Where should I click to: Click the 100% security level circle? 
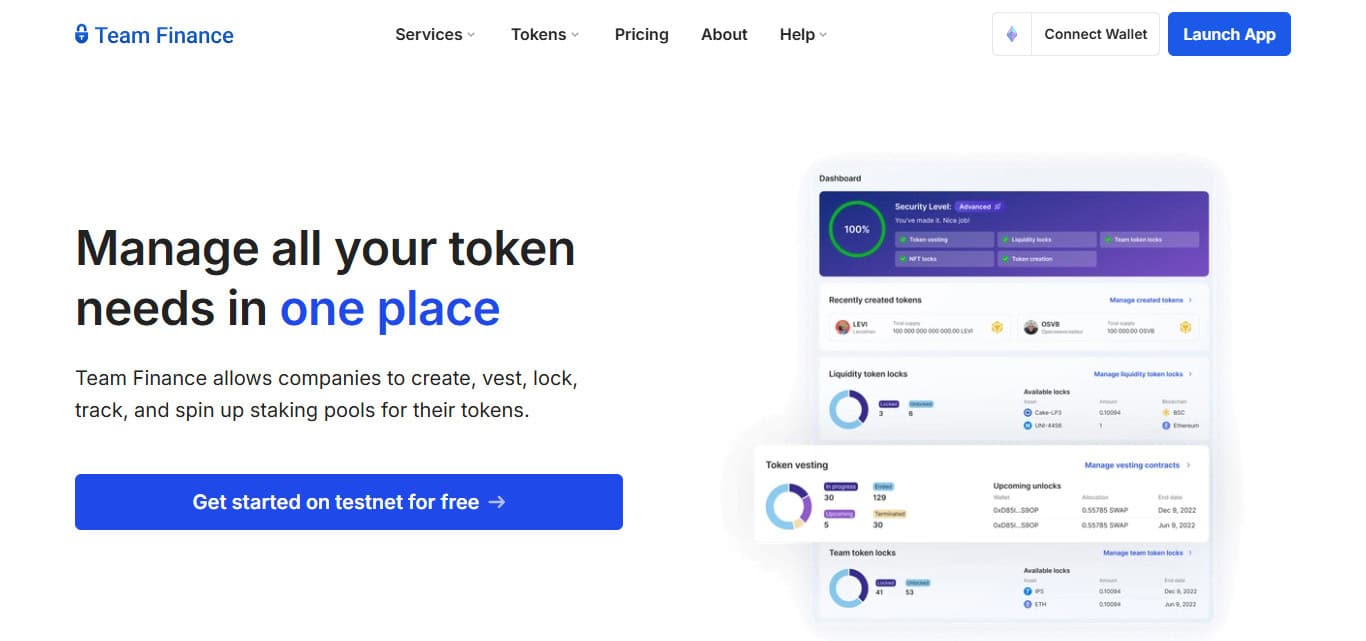pos(857,229)
